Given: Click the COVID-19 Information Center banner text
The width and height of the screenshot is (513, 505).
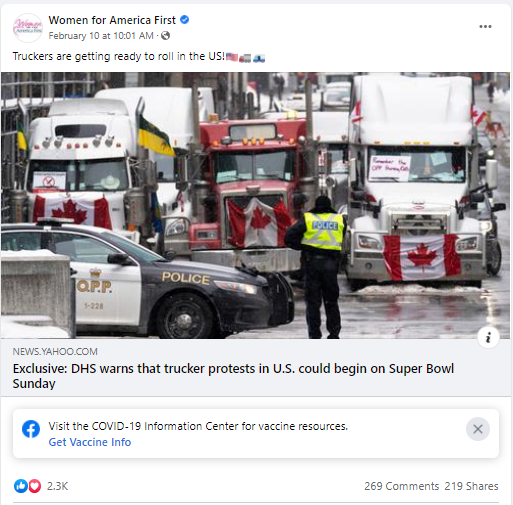Looking at the screenshot, I should coord(198,426).
